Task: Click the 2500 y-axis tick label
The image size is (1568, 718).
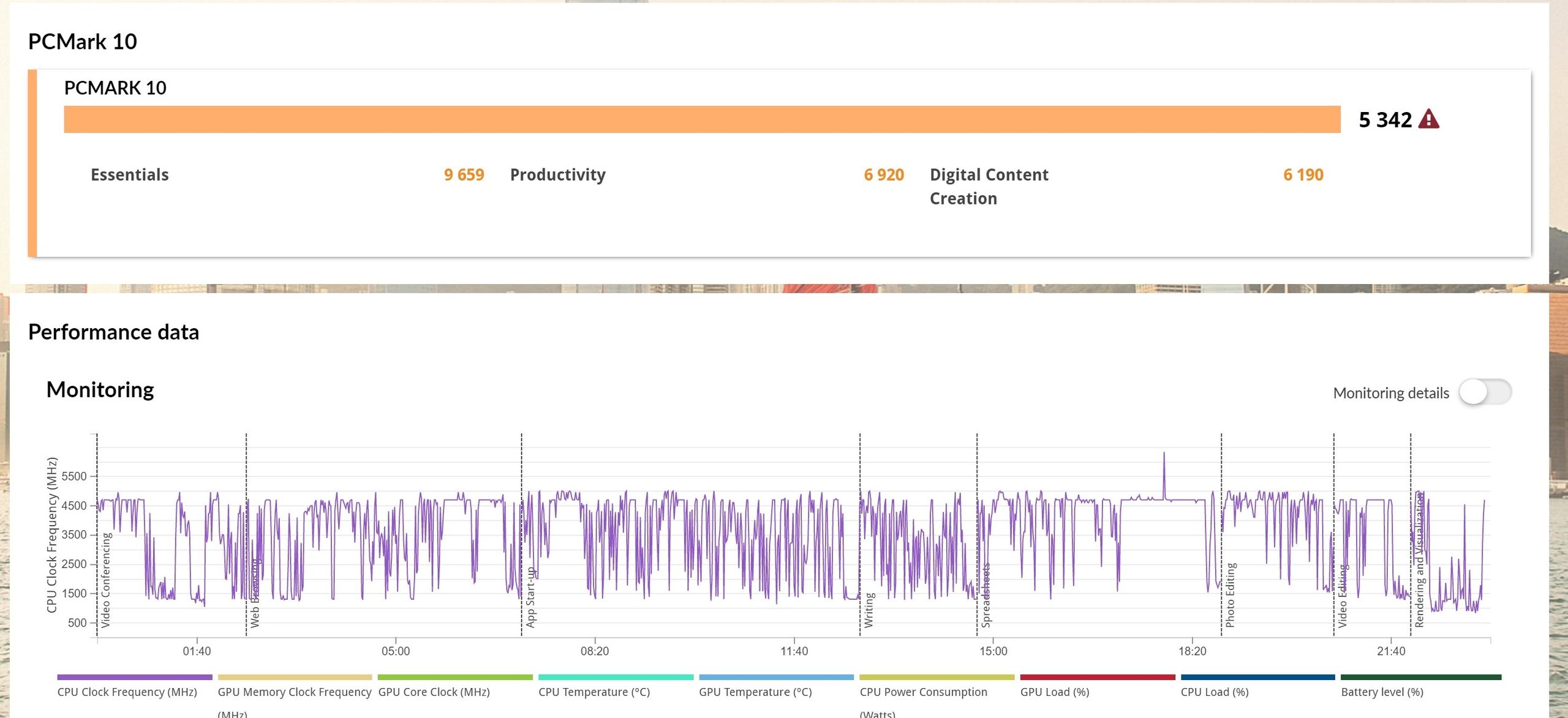Action: point(74,564)
